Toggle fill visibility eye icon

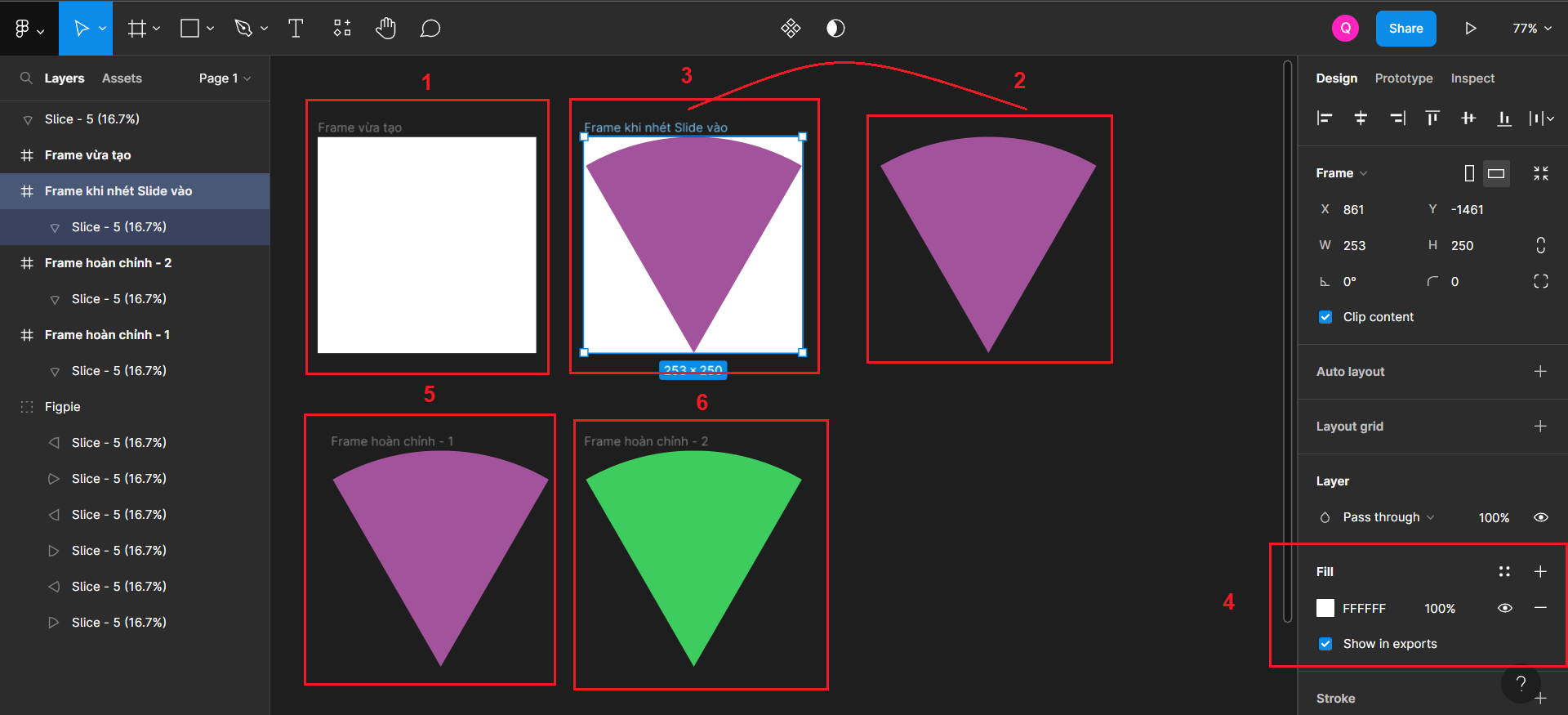click(1504, 608)
